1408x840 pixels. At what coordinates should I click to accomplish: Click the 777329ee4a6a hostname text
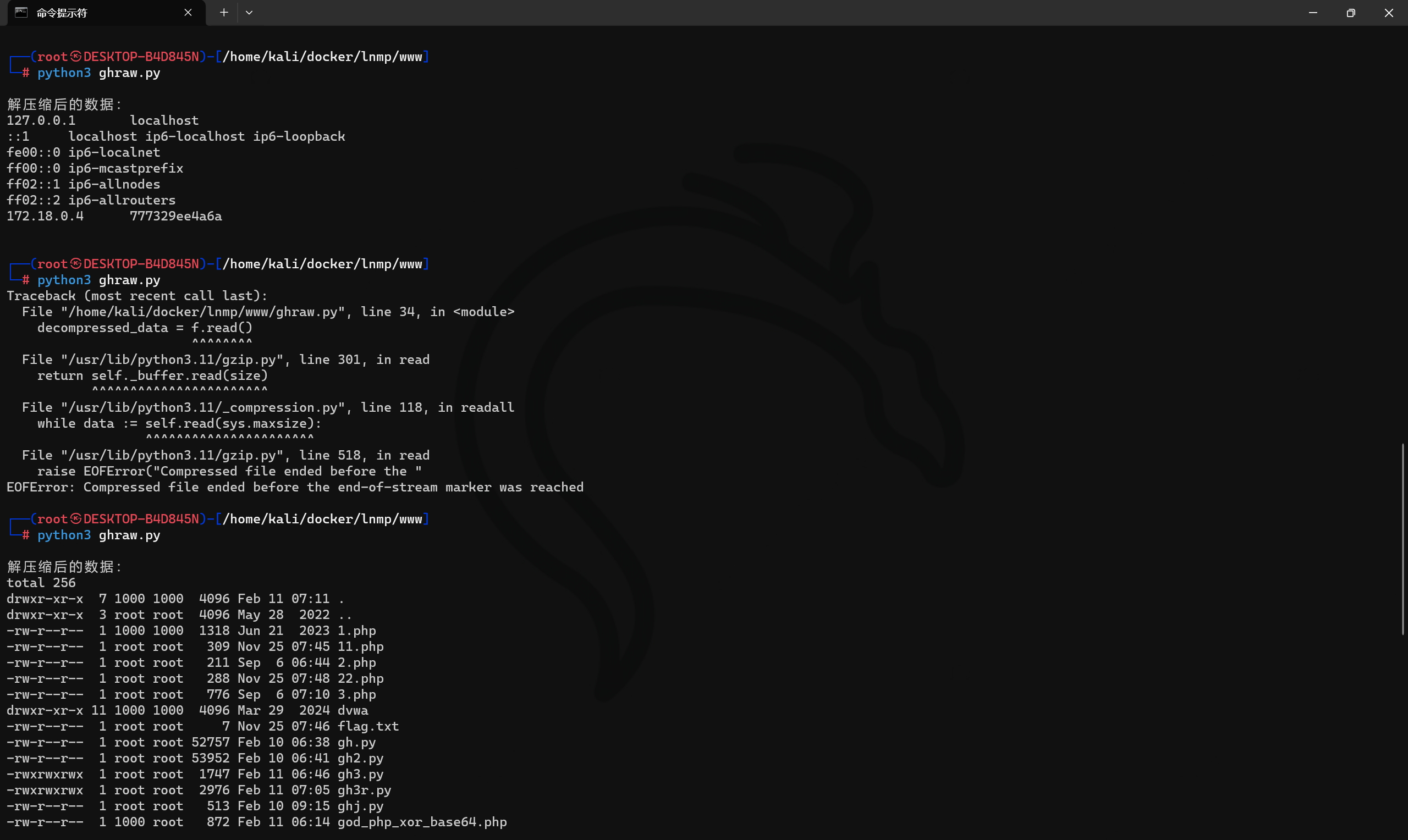[x=175, y=216]
